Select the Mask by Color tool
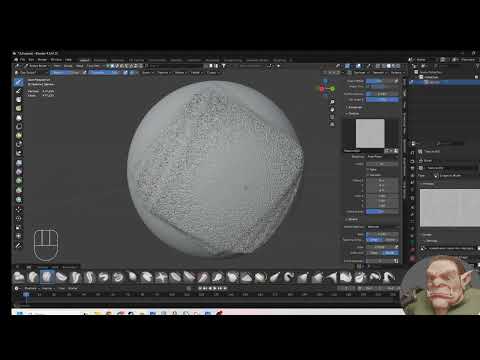 pos(19,199)
